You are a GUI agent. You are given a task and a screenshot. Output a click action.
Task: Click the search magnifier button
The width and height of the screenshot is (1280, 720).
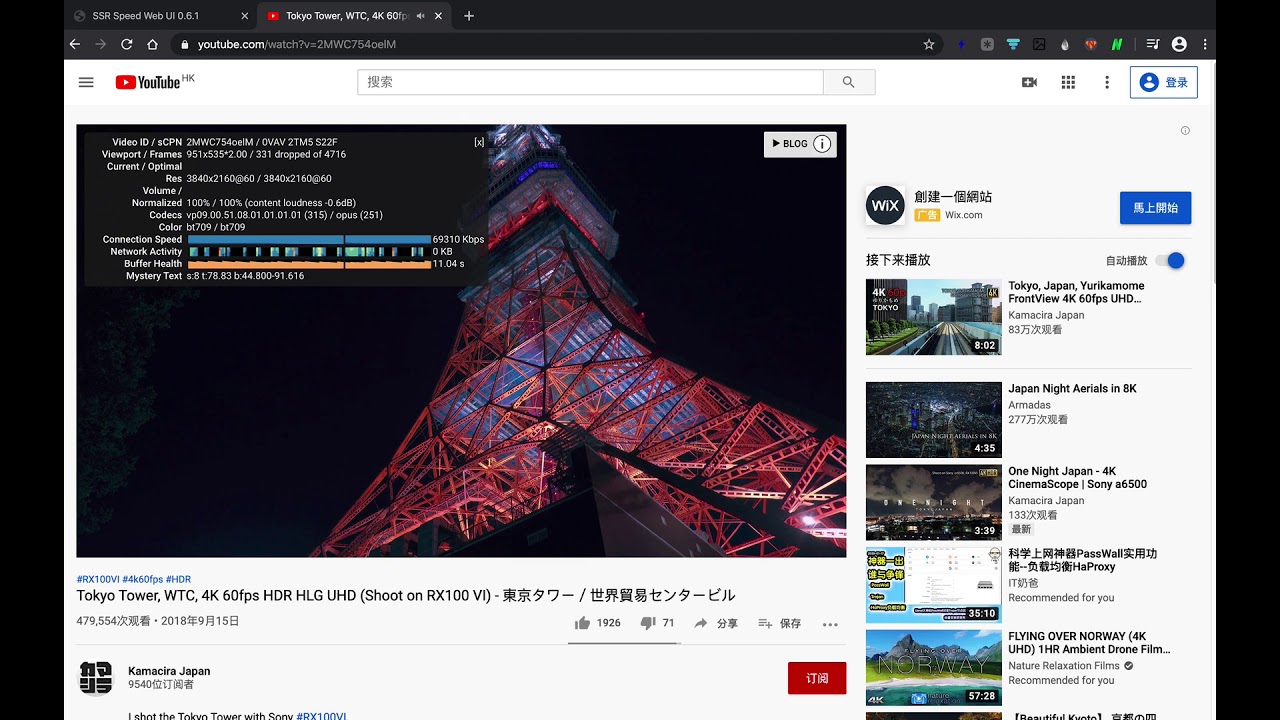pyautogui.click(x=849, y=82)
